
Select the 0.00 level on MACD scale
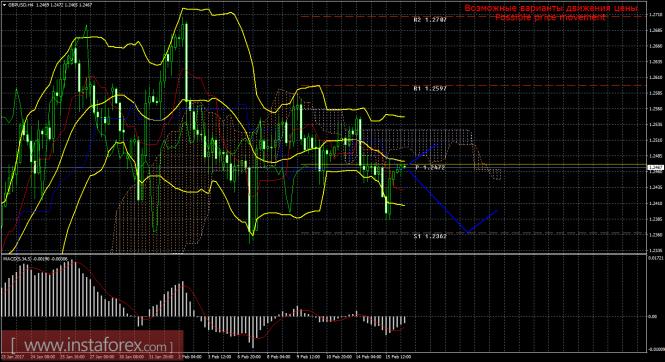point(653,316)
